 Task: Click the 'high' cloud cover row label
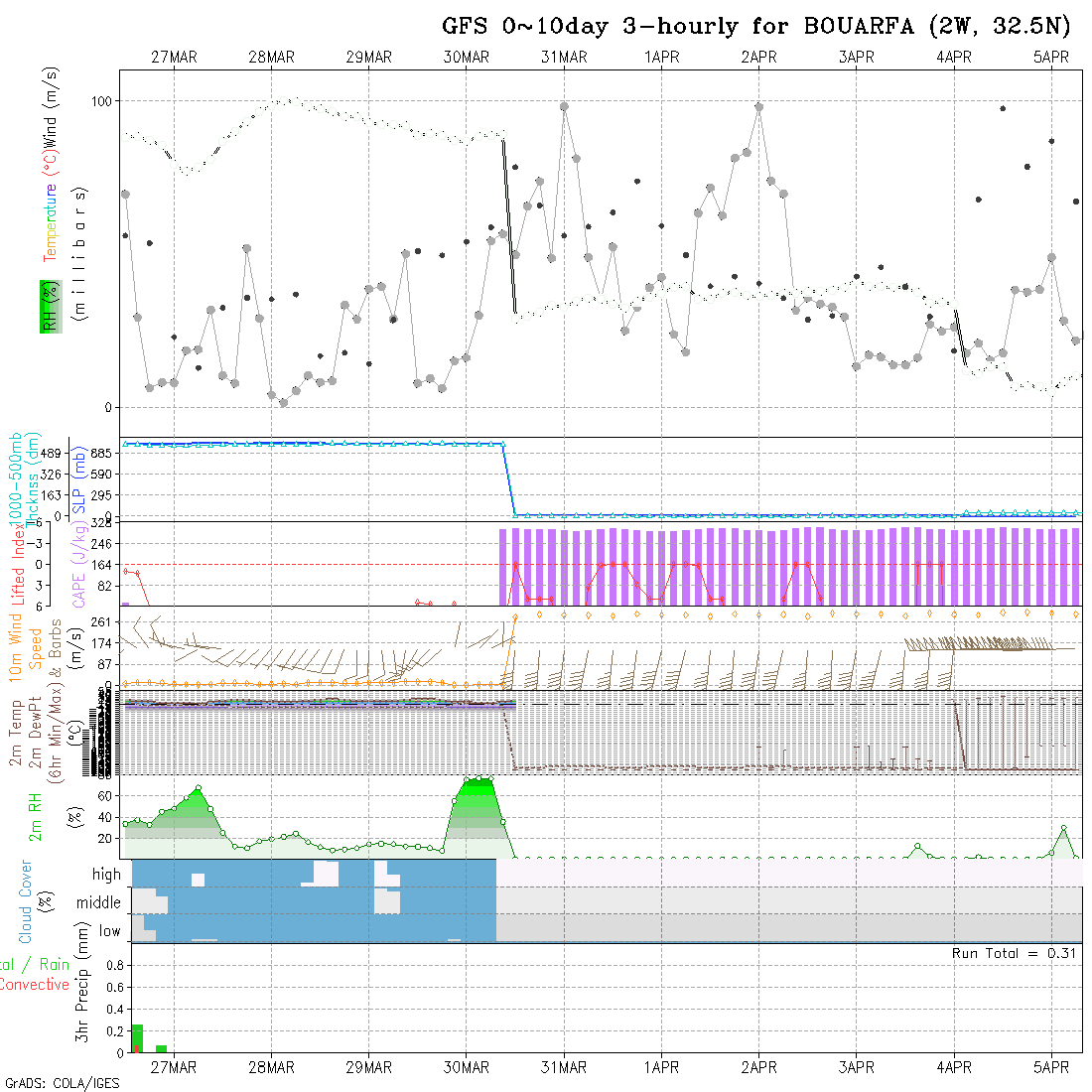[106, 875]
